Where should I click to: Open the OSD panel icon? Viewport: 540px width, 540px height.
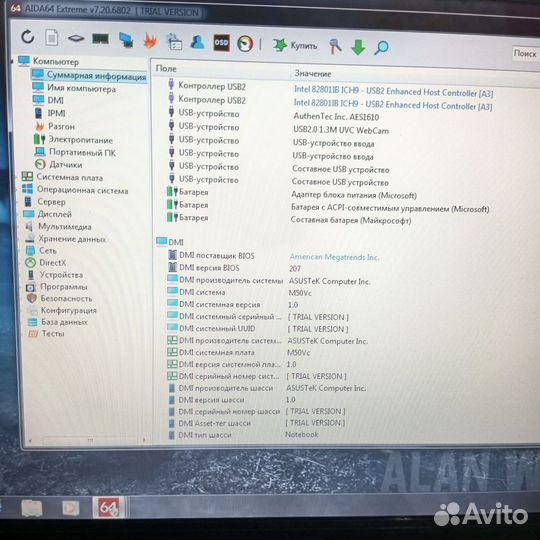tap(221, 43)
